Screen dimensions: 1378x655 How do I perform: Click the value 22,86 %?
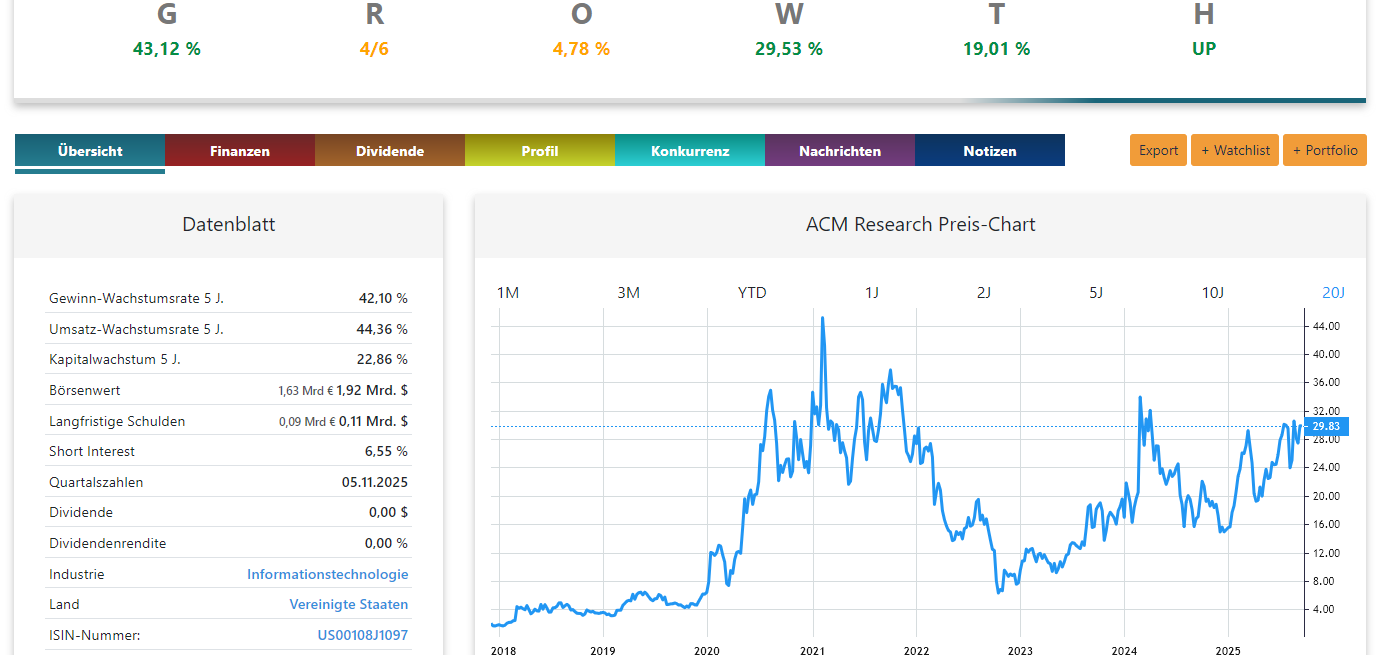coord(384,359)
